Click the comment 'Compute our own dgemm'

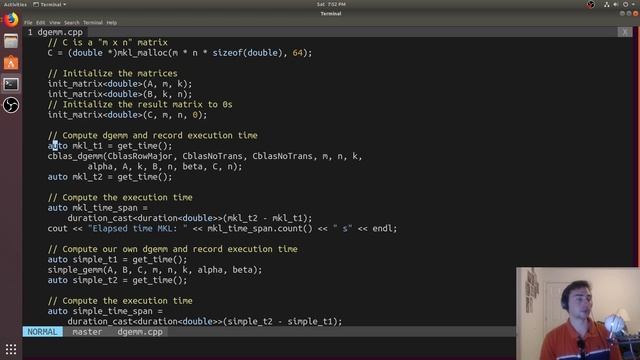[173, 249]
